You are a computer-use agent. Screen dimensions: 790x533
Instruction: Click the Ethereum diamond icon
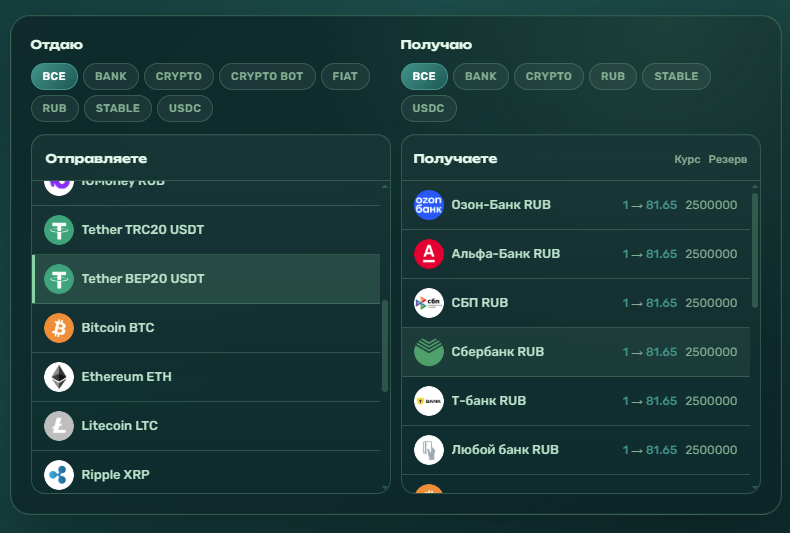tap(59, 377)
